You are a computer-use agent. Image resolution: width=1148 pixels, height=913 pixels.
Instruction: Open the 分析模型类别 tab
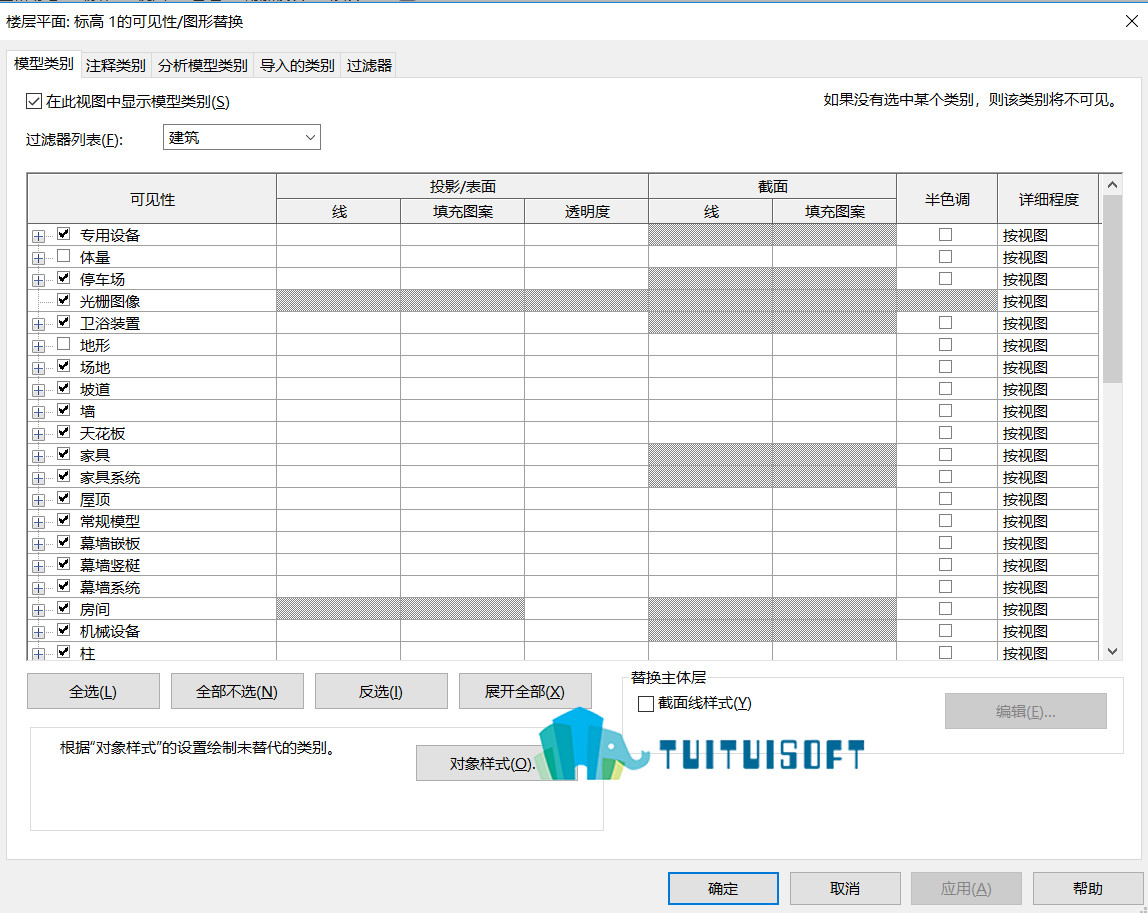coord(203,65)
